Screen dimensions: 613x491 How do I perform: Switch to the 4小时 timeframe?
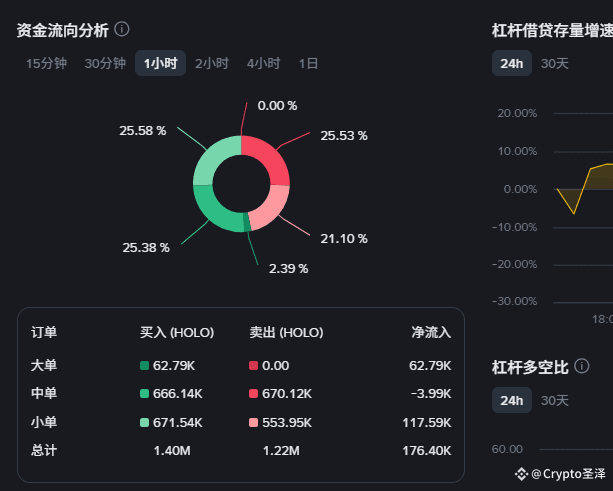pyautogui.click(x=263, y=63)
